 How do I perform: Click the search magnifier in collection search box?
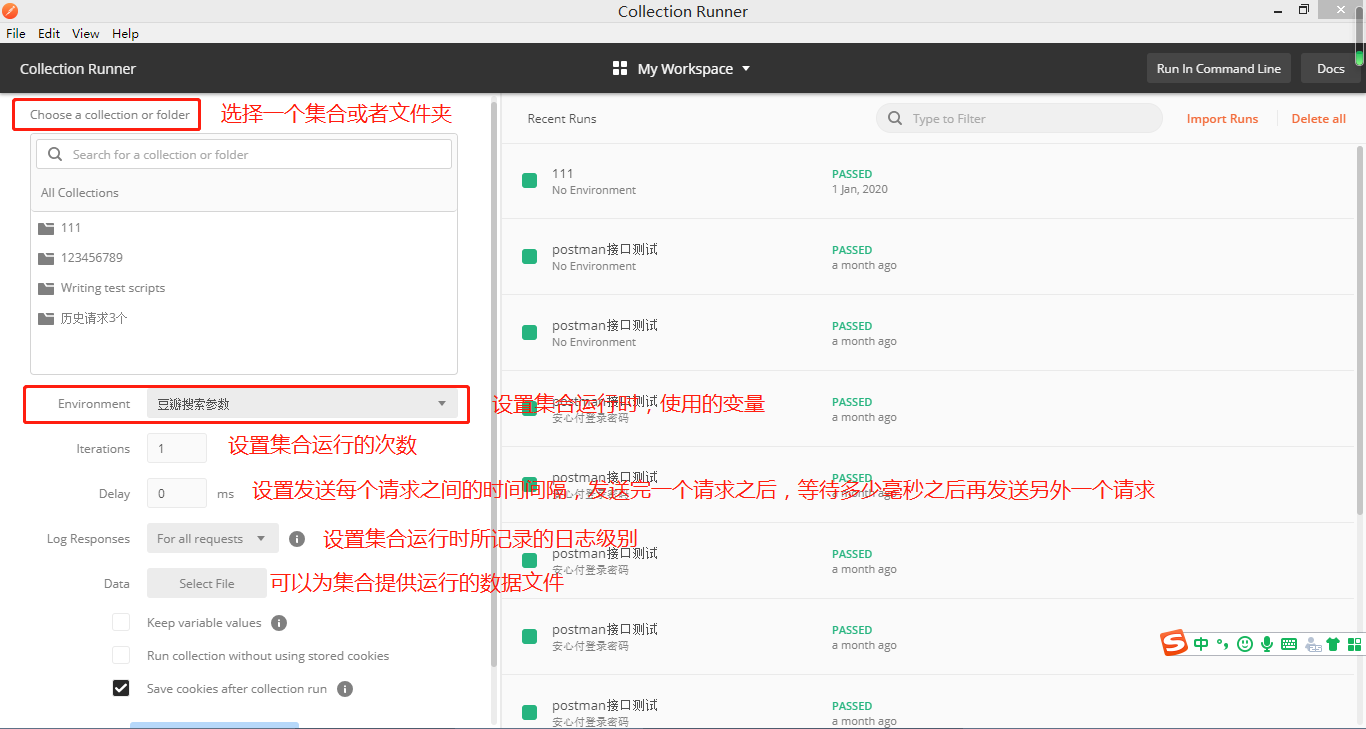(x=54, y=155)
